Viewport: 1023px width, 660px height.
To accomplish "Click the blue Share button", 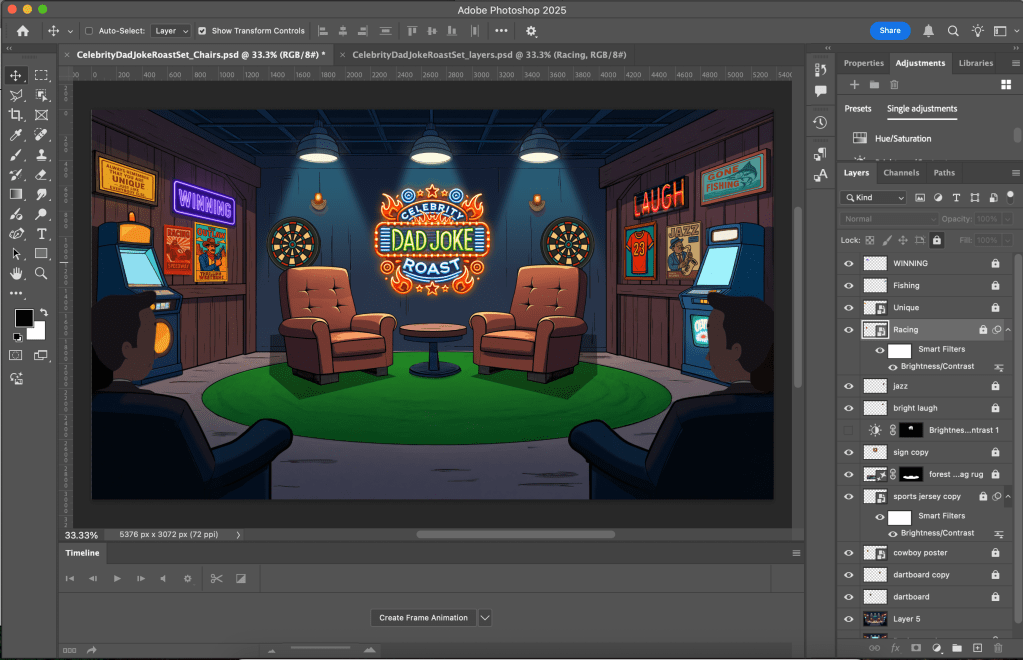I will tap(890, 31).
